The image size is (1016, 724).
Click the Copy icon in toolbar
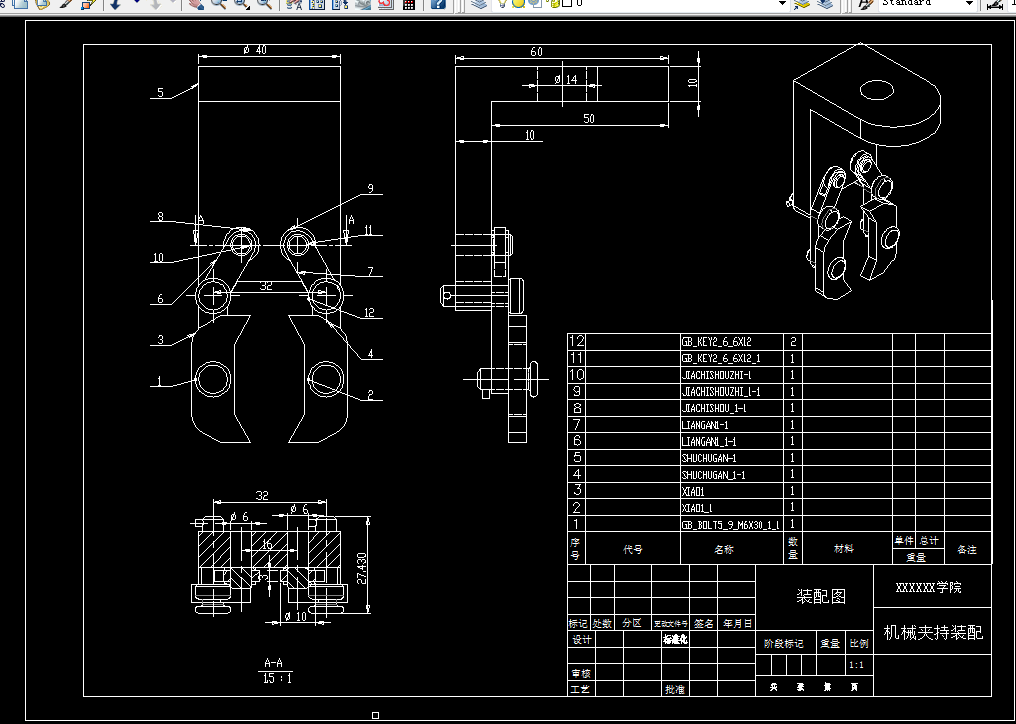tap(20, 4)
